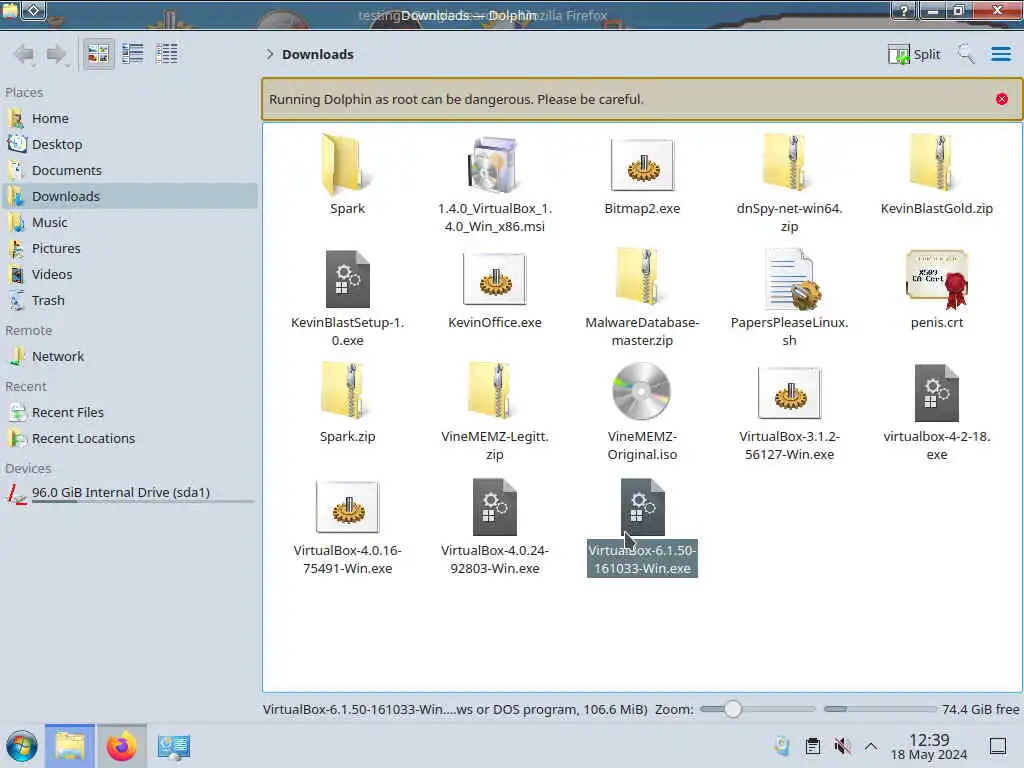Select Spark.zip archive icon
Viewport: 1024px width, 768px height.
click(347, 391)
